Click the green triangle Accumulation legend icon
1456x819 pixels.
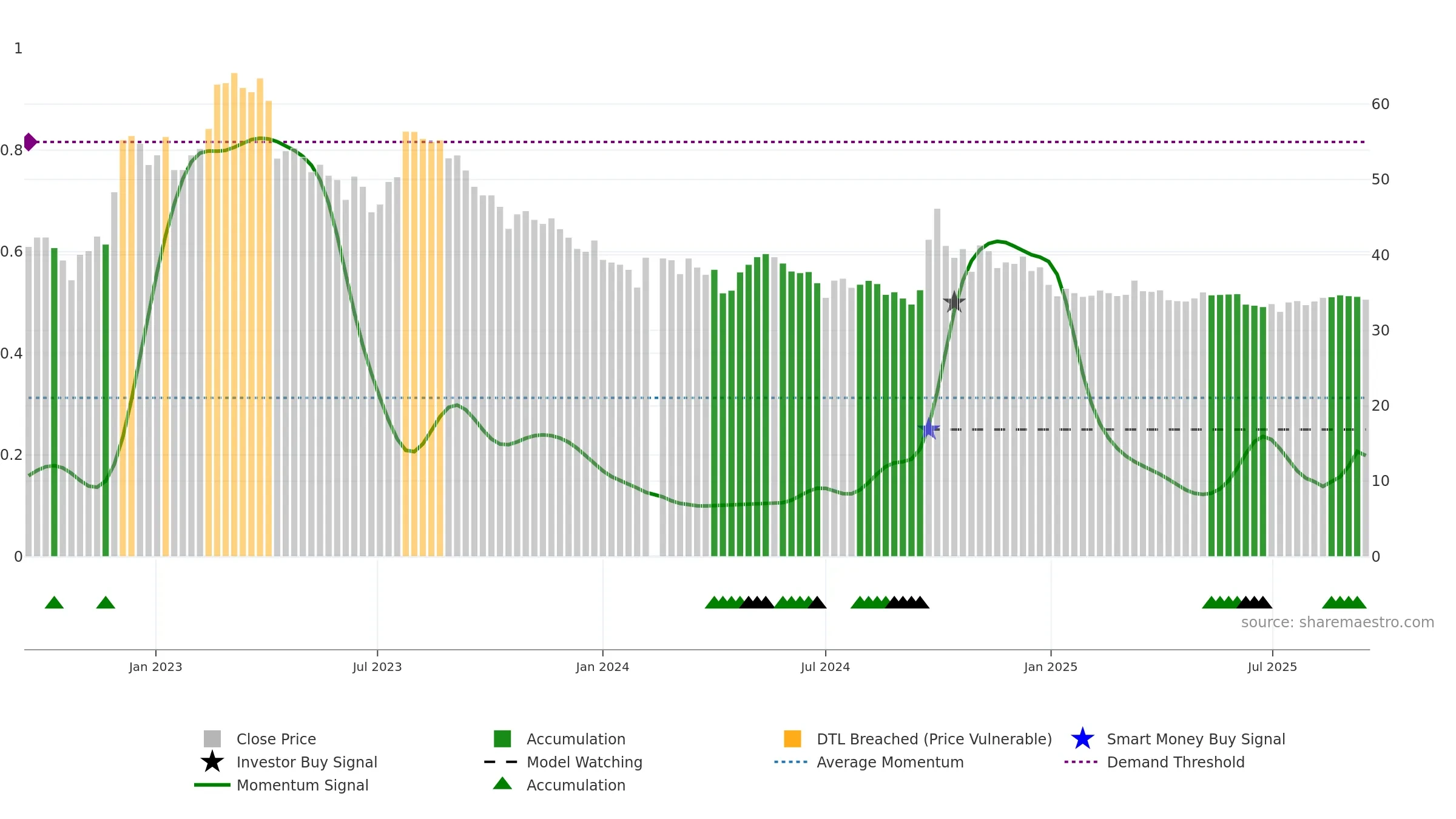click(502, 784)
